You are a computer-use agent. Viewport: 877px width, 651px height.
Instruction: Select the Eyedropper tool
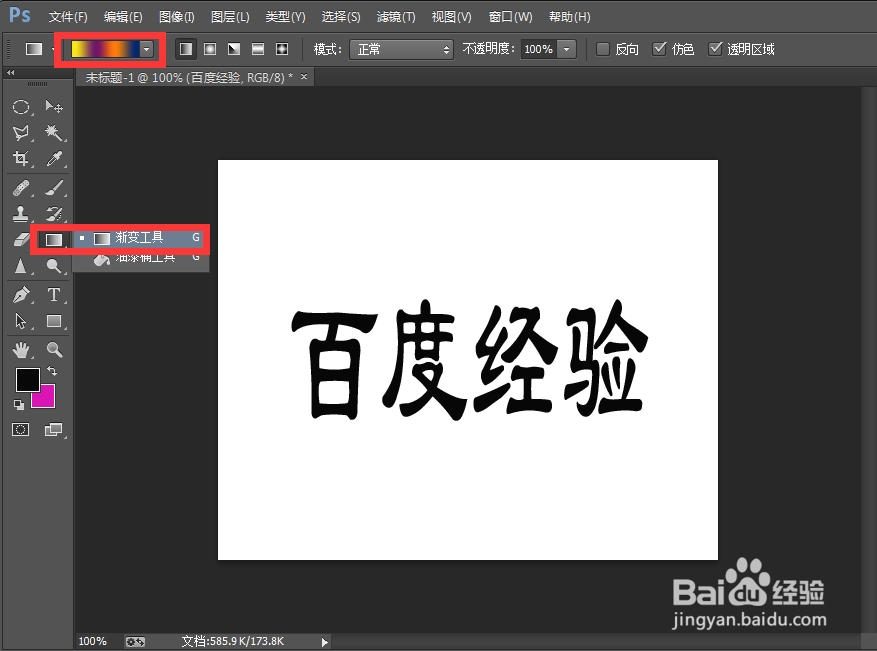(x=54, y=159)
